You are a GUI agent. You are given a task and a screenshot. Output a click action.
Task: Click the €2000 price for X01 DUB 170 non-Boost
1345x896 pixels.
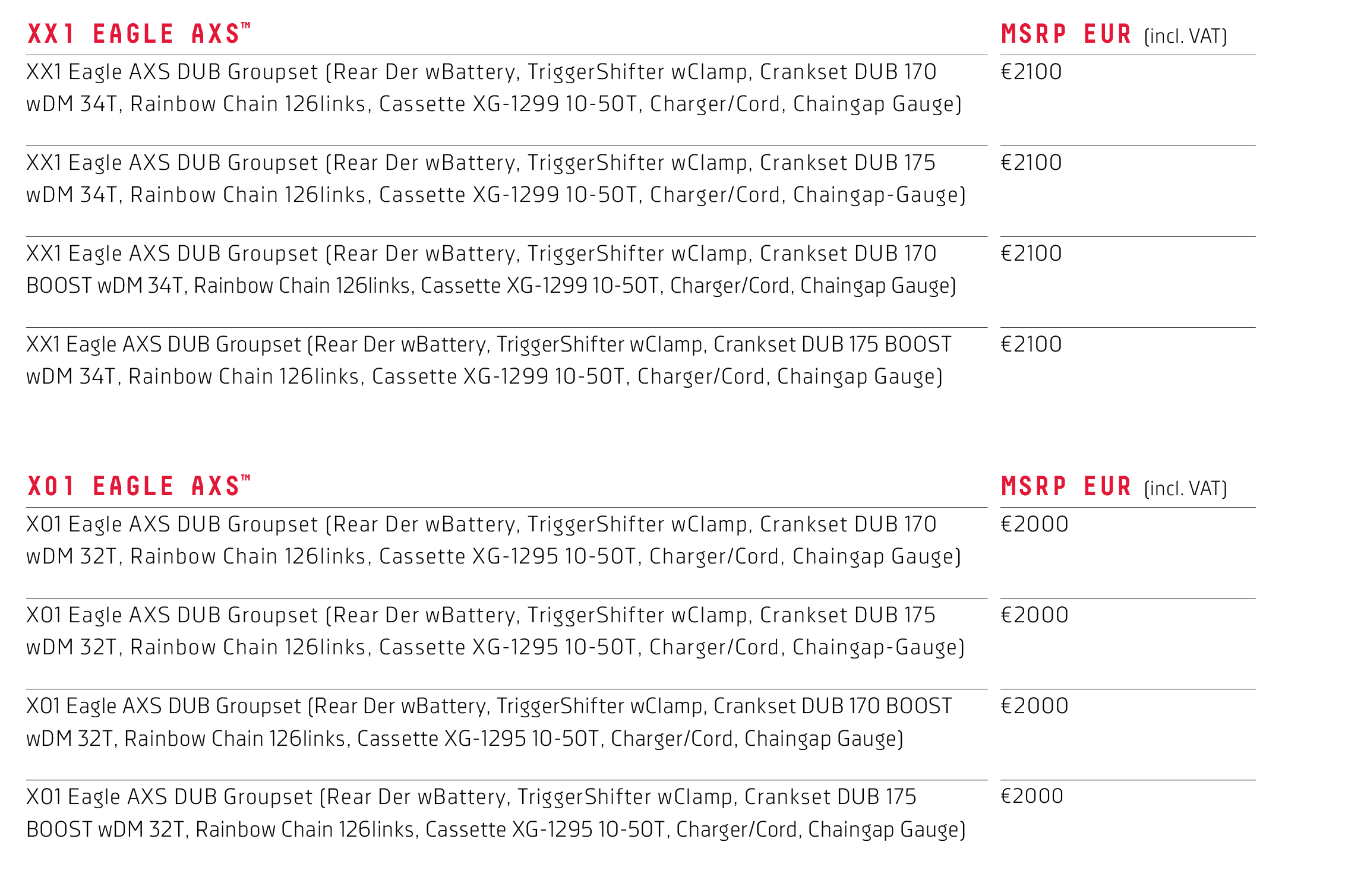pyautogui.click(x=1034, y=525)
